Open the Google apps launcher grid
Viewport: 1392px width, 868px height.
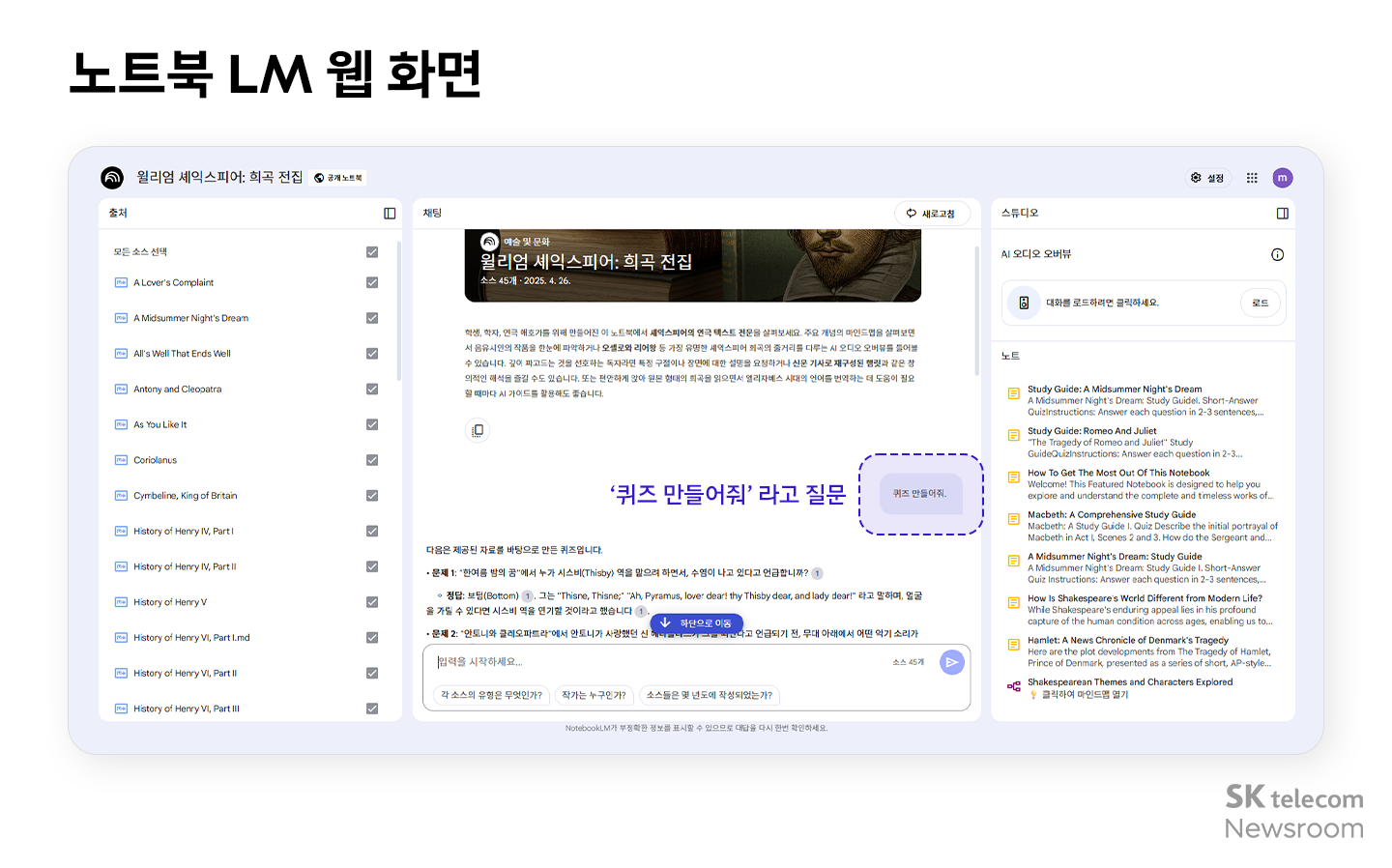1251,178
